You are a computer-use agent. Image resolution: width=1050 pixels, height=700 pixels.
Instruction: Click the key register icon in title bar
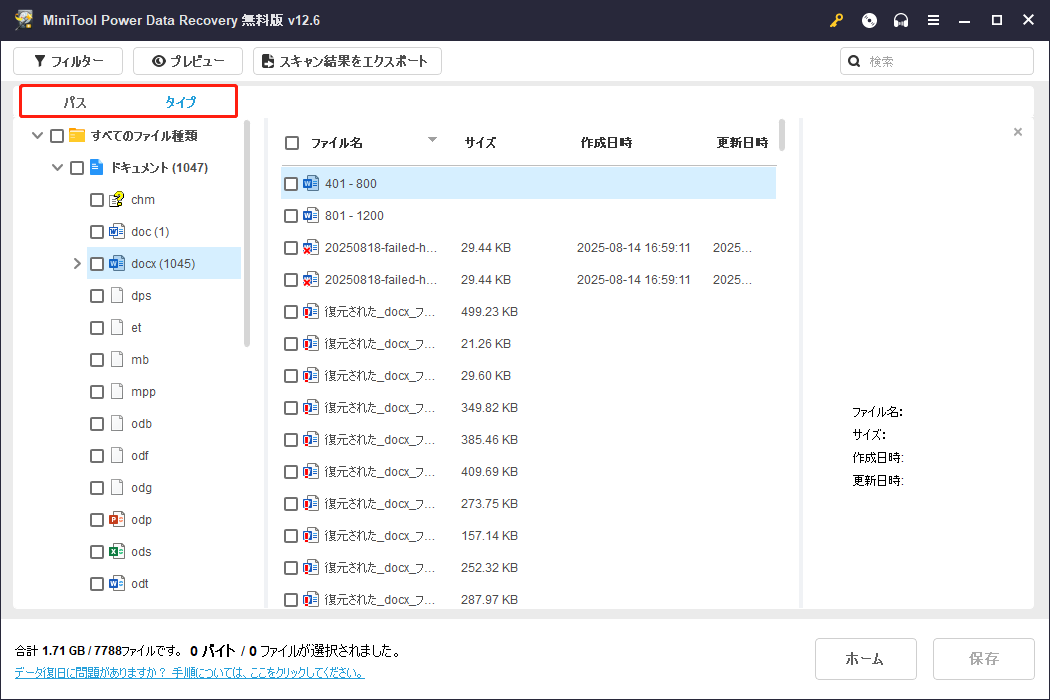(x=836, y=21)
